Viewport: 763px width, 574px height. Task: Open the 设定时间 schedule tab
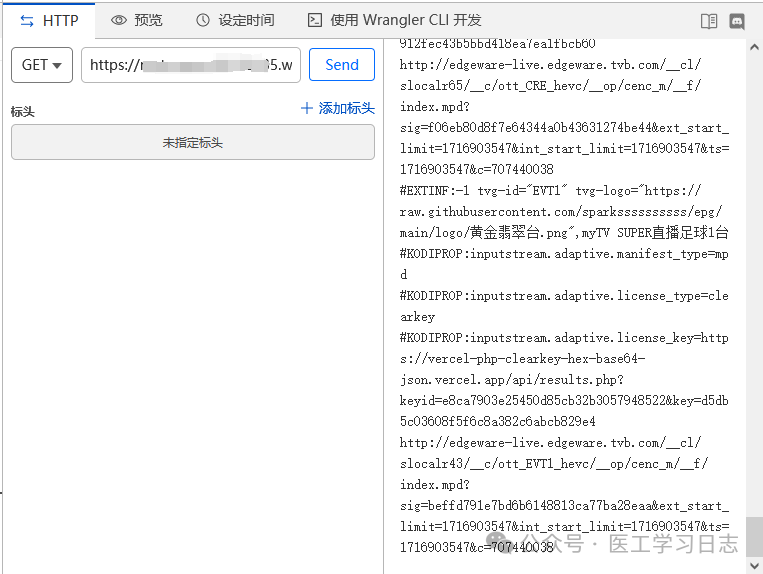tap(236, 20)
